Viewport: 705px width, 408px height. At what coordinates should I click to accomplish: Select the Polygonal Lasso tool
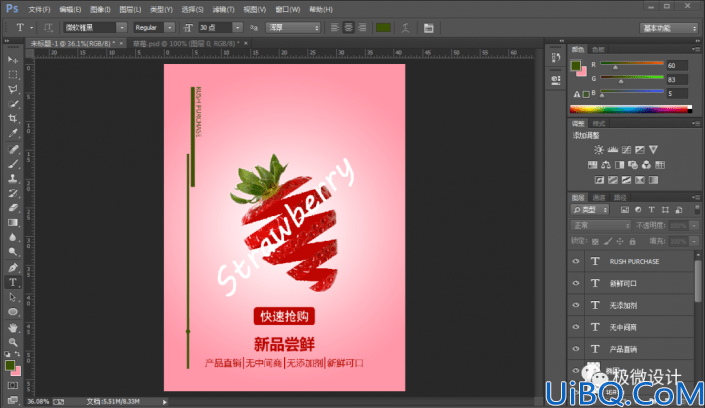coord(13,90)
